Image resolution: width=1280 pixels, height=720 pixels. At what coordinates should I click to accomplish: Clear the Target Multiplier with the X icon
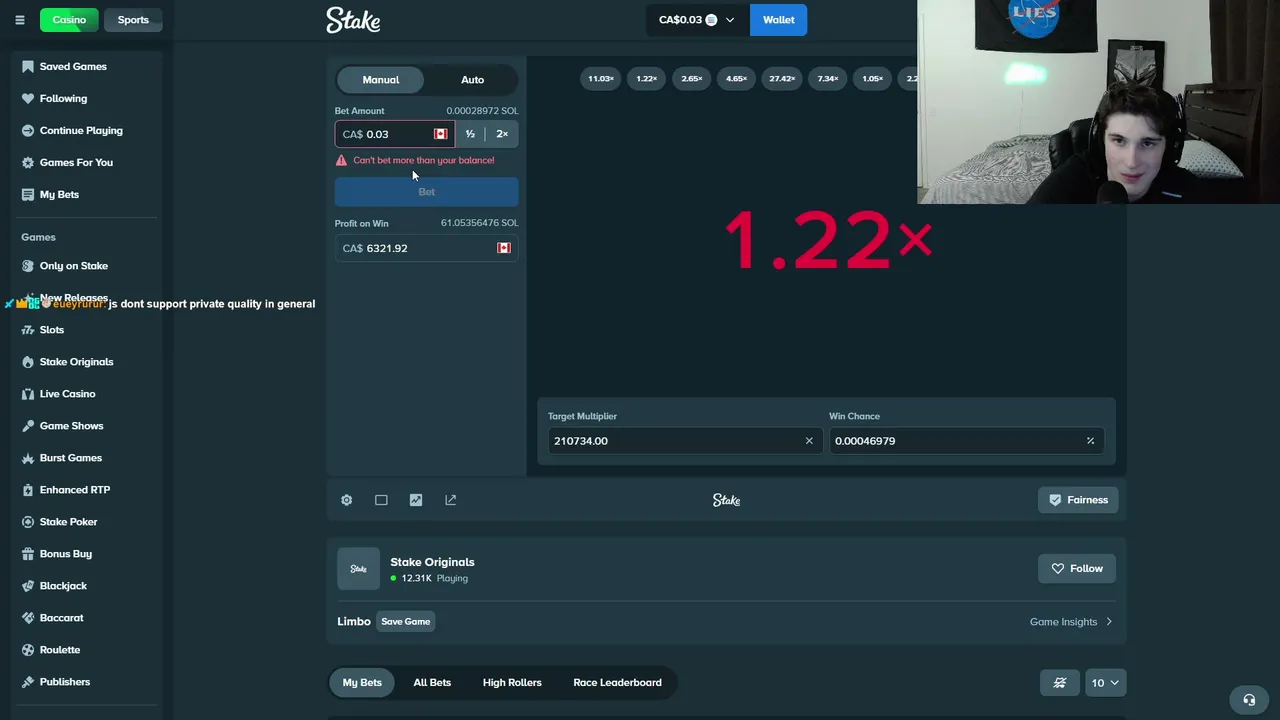pos(809,441)
